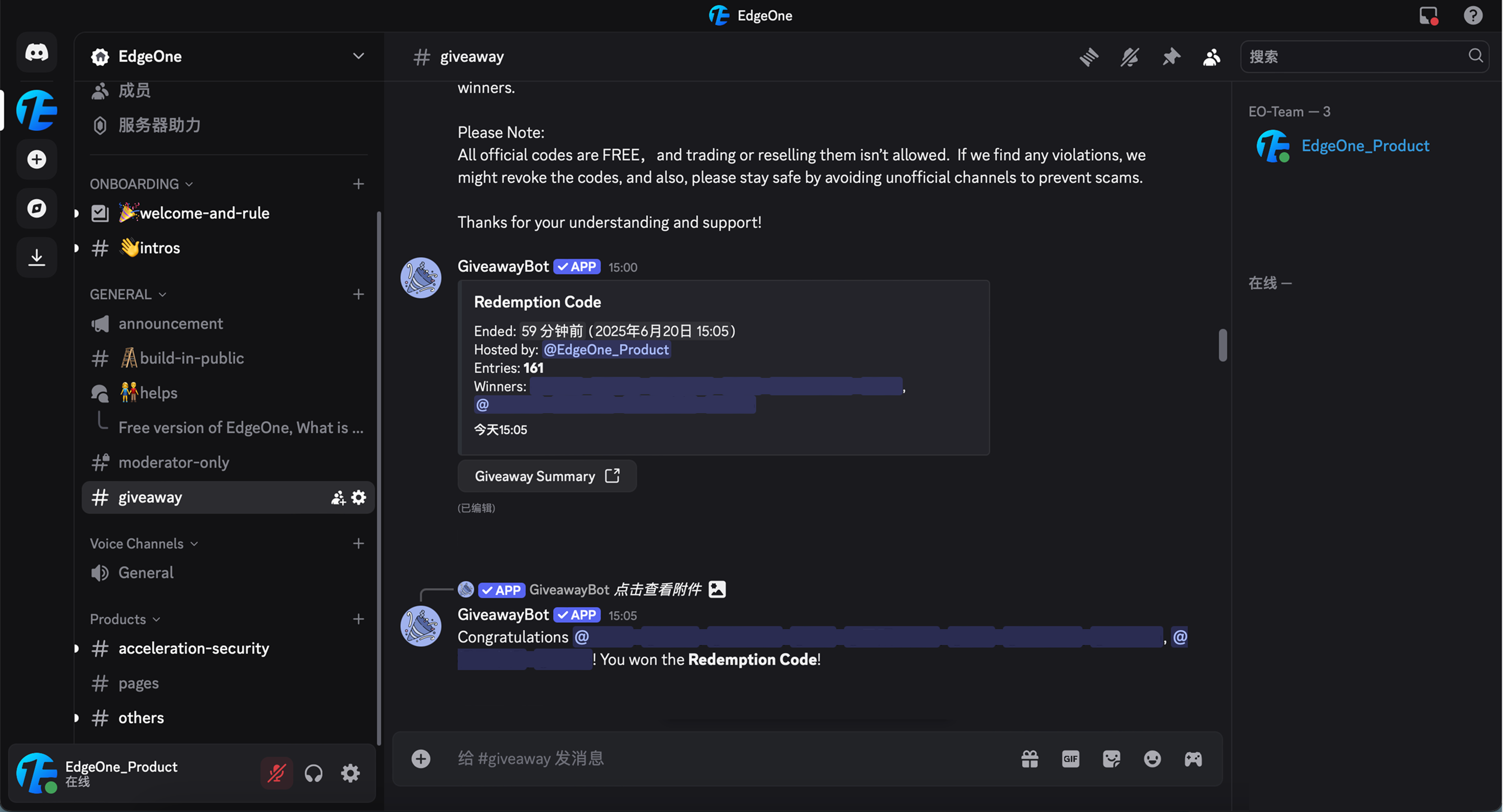This screenshot has width=1503, height=812.
Task: Open the GIF picker
Action: coord(1071,759)
